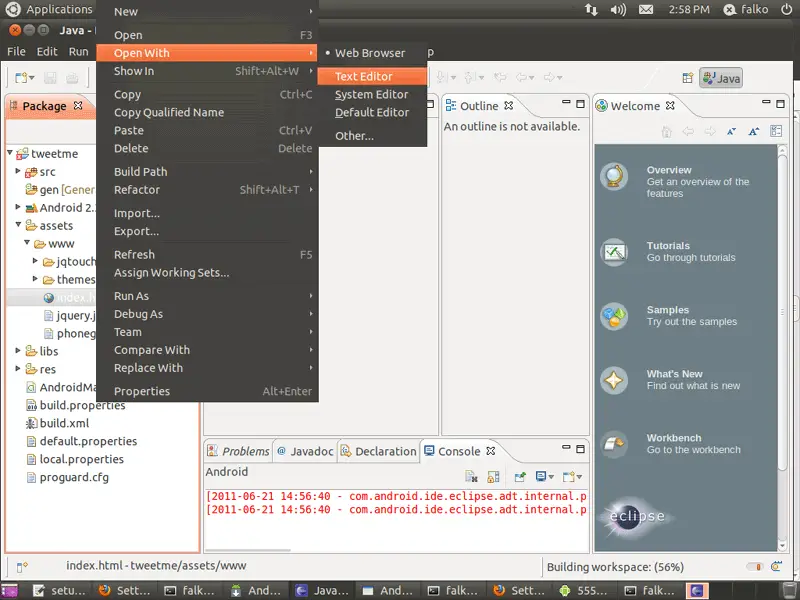Select Default Editor from the submenu
Image resolution: width=800 pixels, height=600 pixels.
(371, 112)
